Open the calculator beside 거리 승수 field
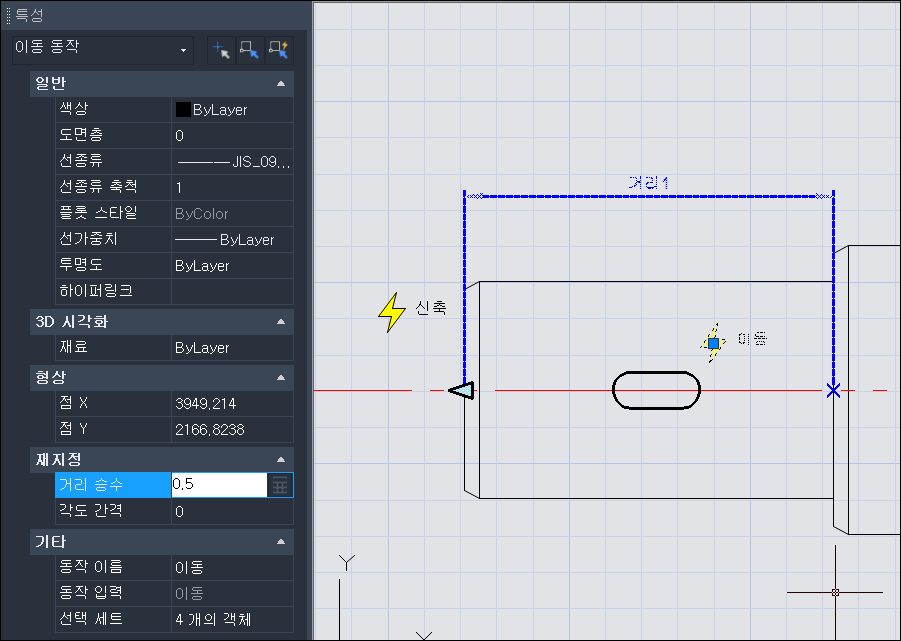 coord(280,485)
